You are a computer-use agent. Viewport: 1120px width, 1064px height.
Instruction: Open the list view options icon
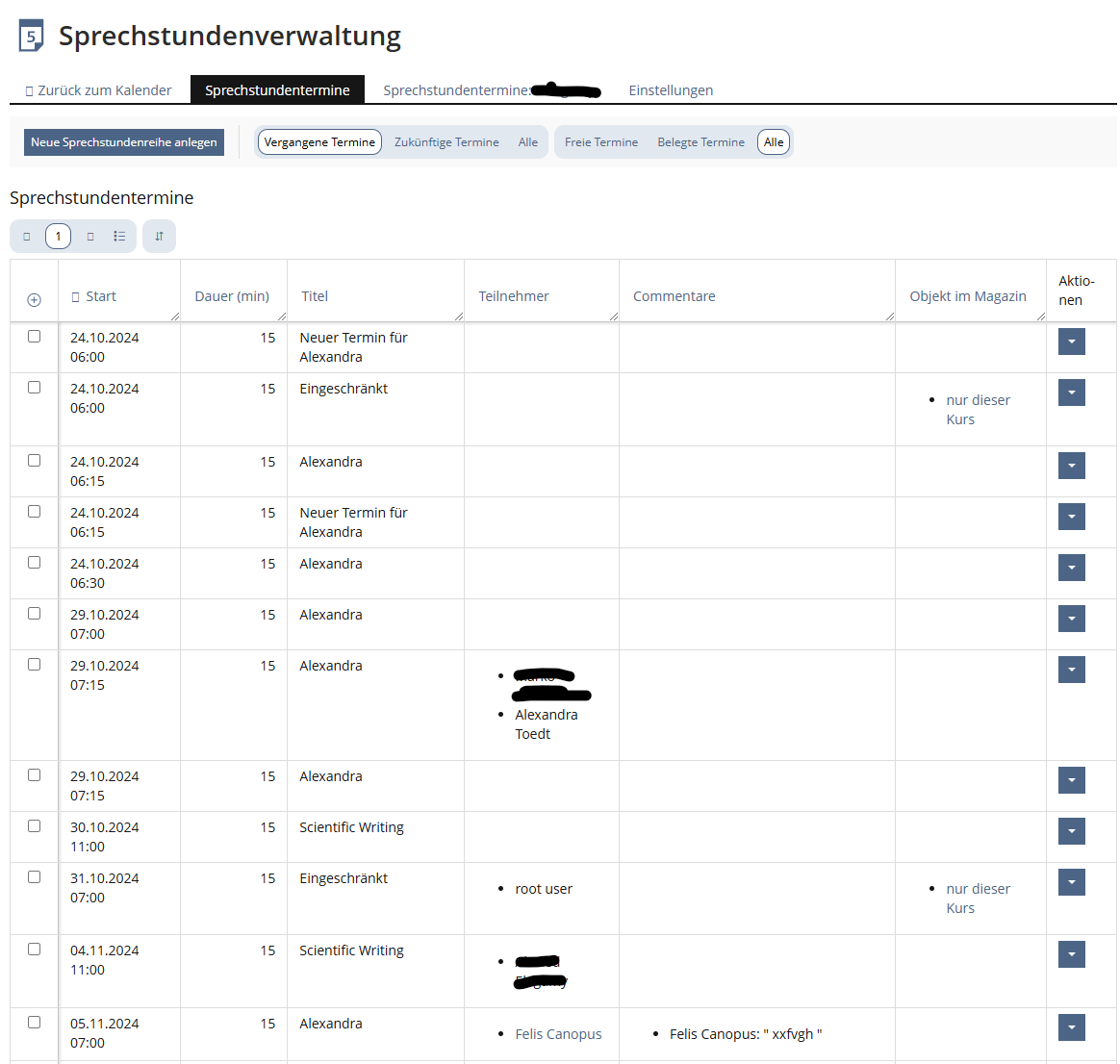pyautogui.click(x=119, y=237)
